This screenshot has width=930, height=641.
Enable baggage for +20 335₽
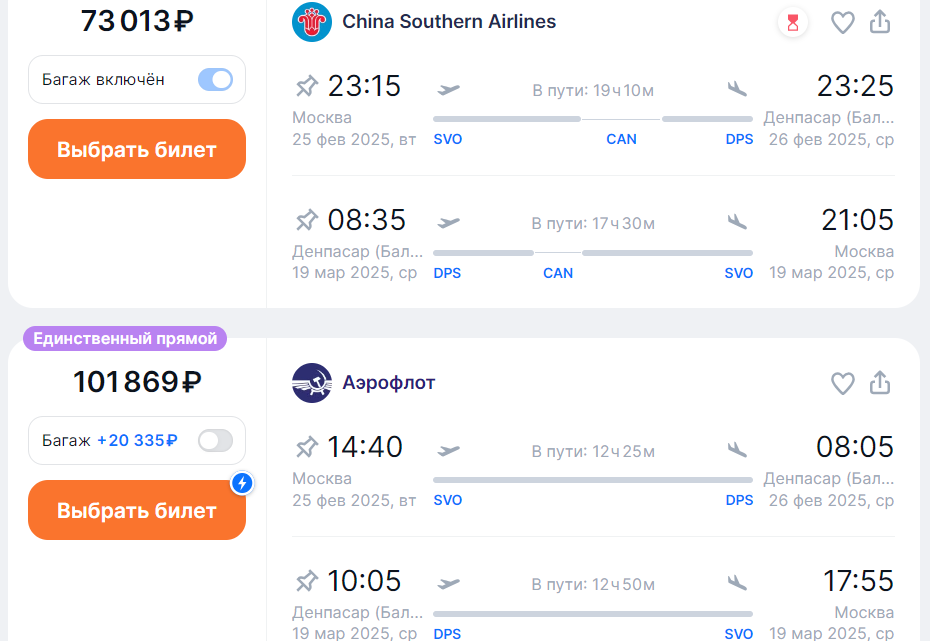(215, 441)
